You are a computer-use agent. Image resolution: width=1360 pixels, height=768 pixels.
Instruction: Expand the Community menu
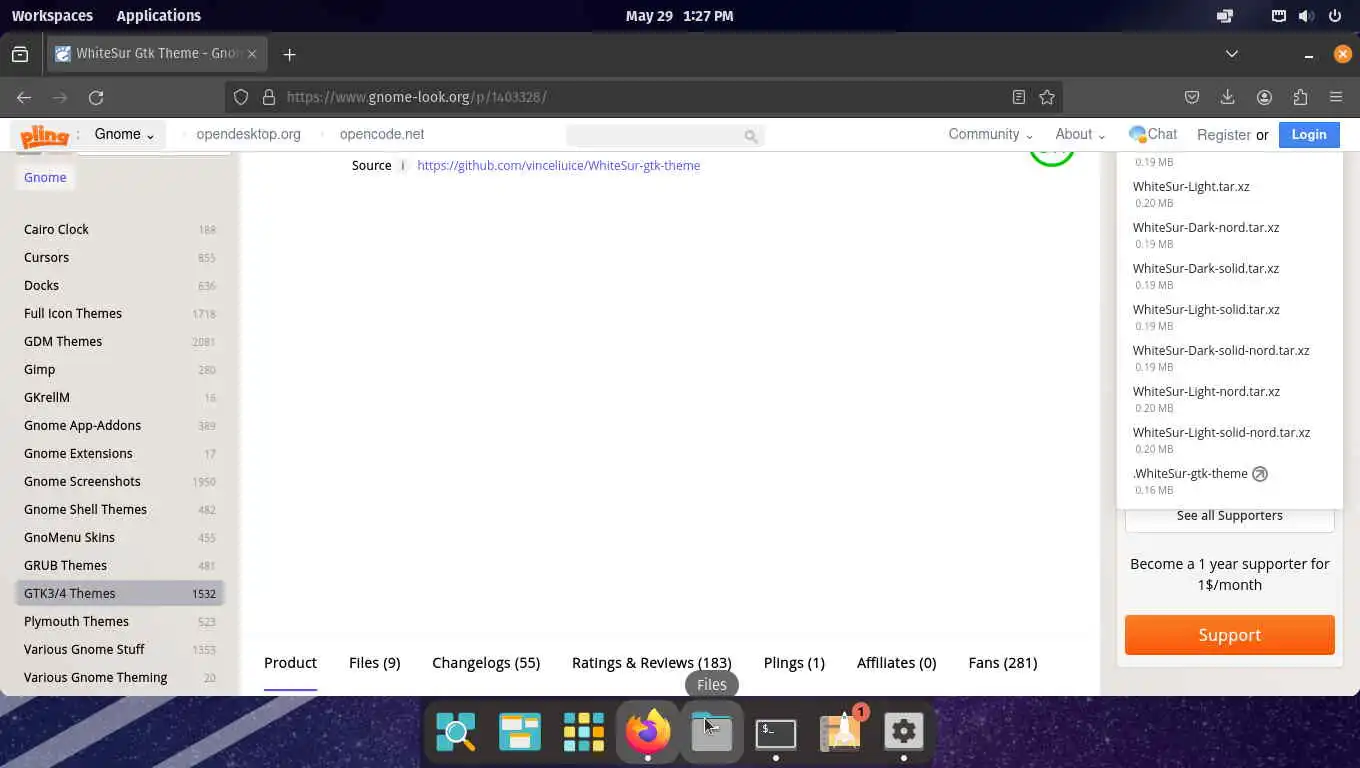990,134
